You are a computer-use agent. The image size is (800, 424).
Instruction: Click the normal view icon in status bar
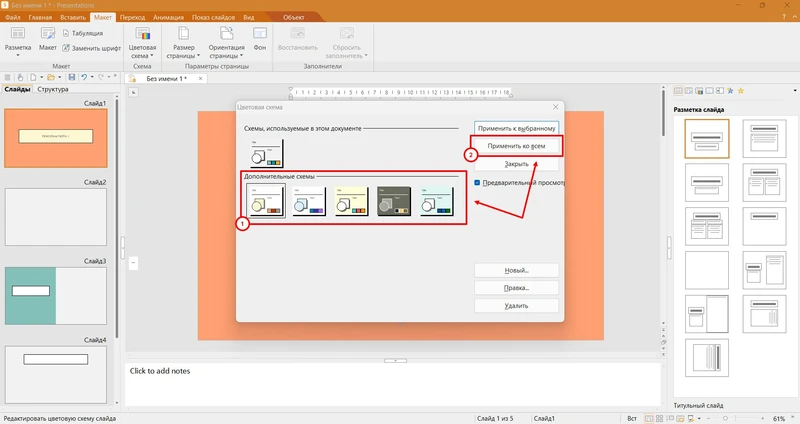[x=649, y=418]
